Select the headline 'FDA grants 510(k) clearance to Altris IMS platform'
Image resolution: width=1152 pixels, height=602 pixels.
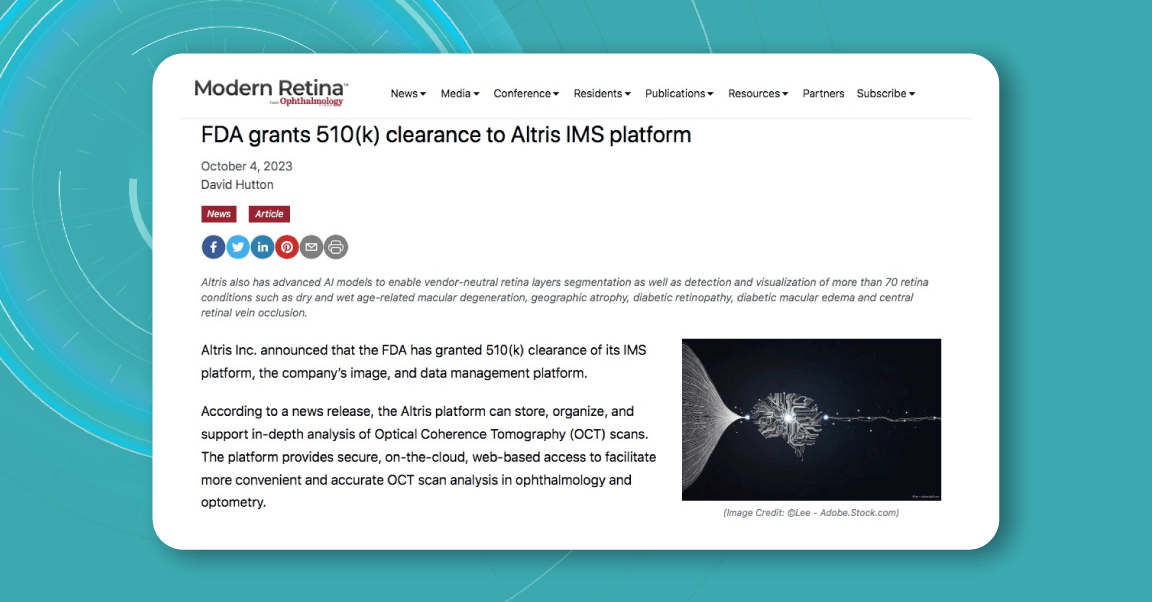446,135
